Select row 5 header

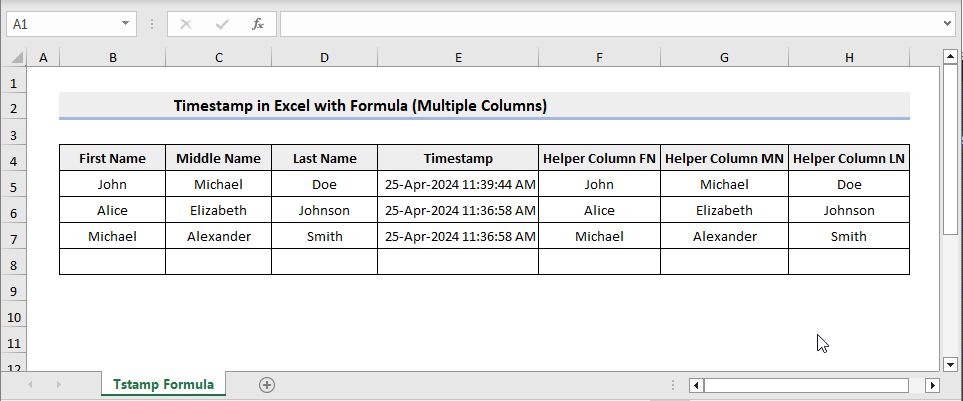(15, 185)
